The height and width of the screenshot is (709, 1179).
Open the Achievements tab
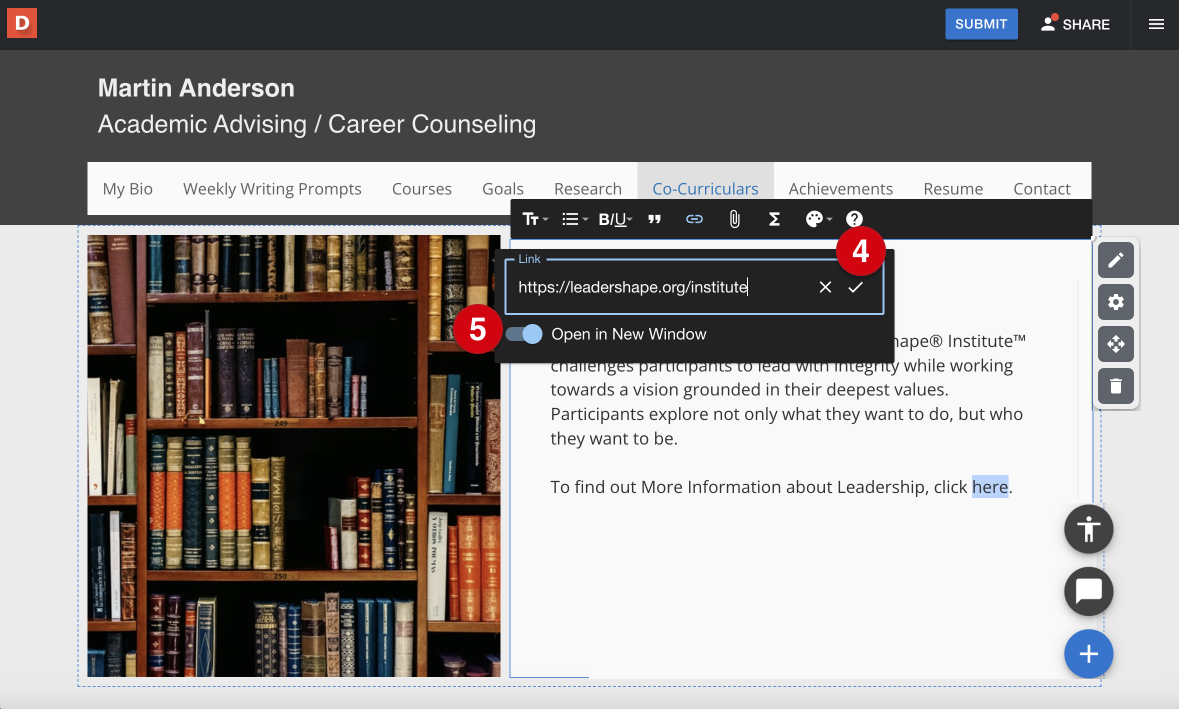coord(841,189)
